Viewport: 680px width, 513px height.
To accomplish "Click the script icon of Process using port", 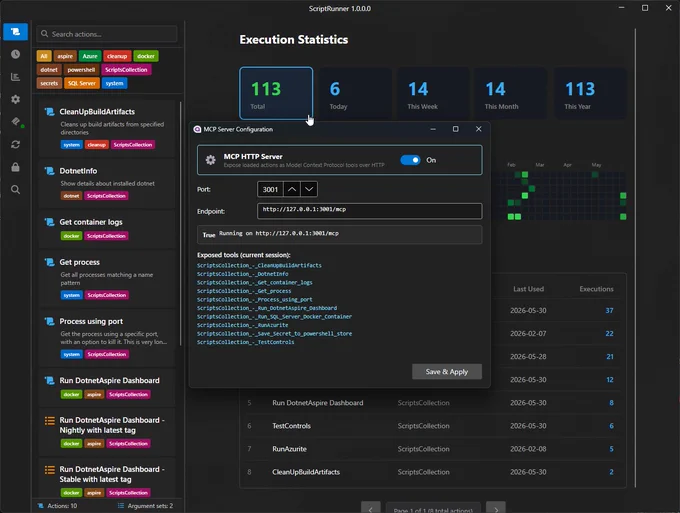I will 49,321.
